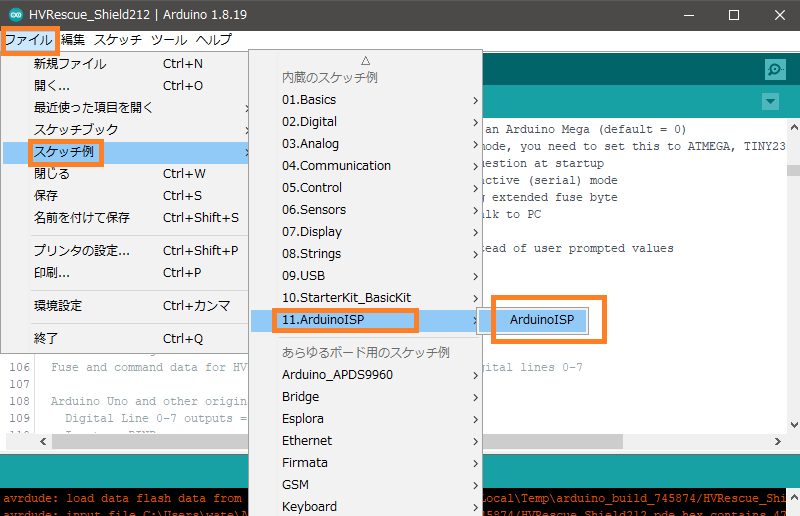This screenshot has width=800, height=516.
Task: Open Bridge library examples
Action: pos(366,397)
